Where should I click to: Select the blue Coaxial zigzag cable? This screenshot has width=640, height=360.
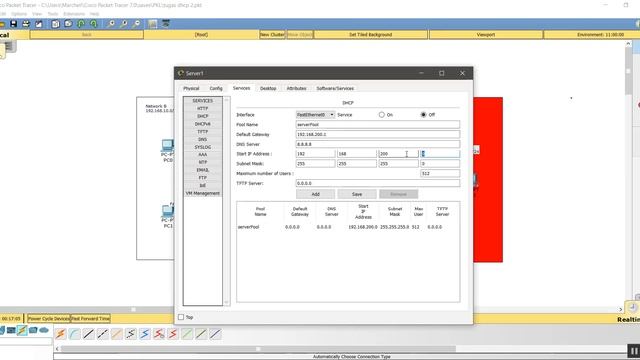(x=145, y=334)
